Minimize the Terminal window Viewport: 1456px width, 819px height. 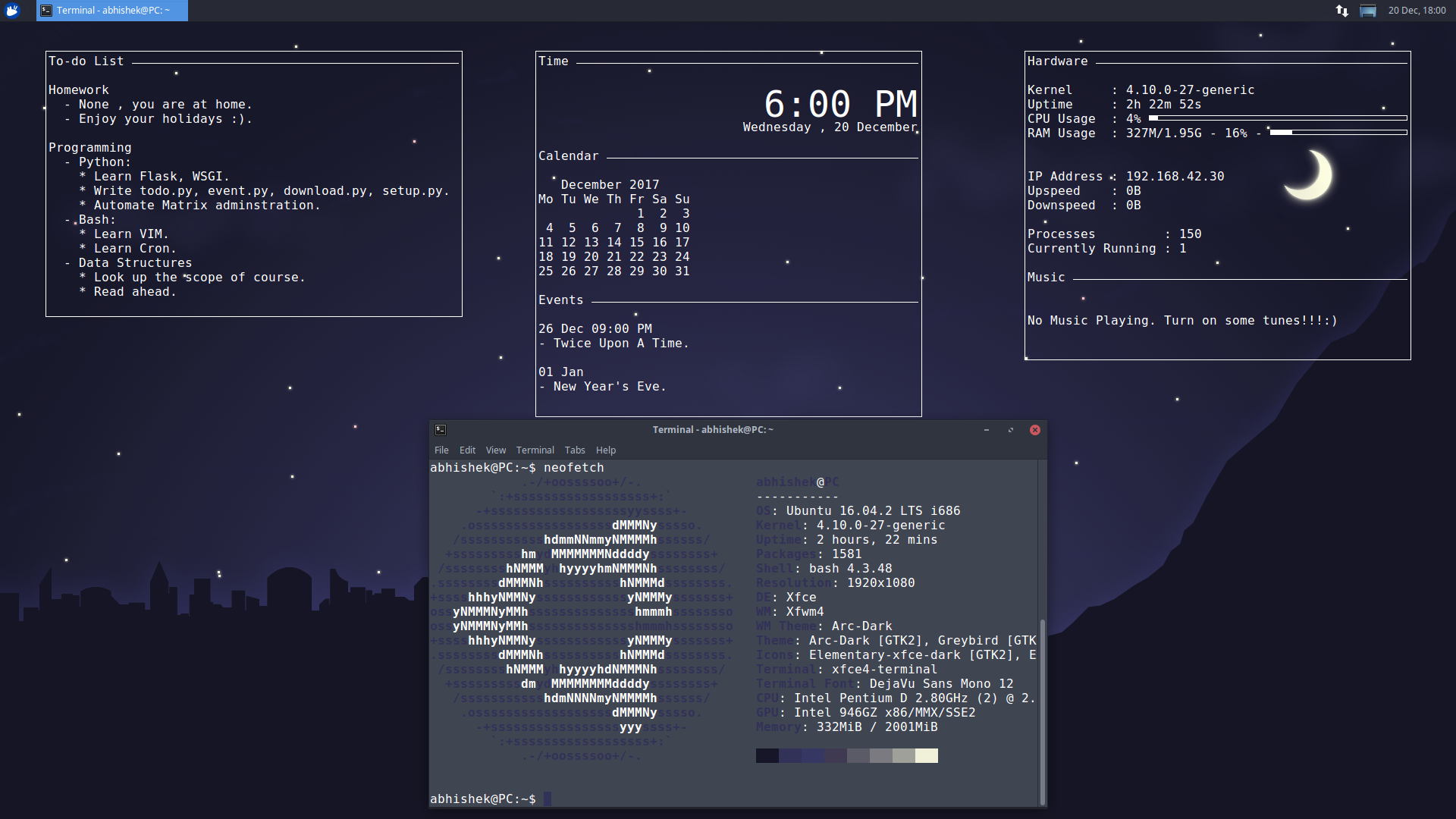[987, 430]
